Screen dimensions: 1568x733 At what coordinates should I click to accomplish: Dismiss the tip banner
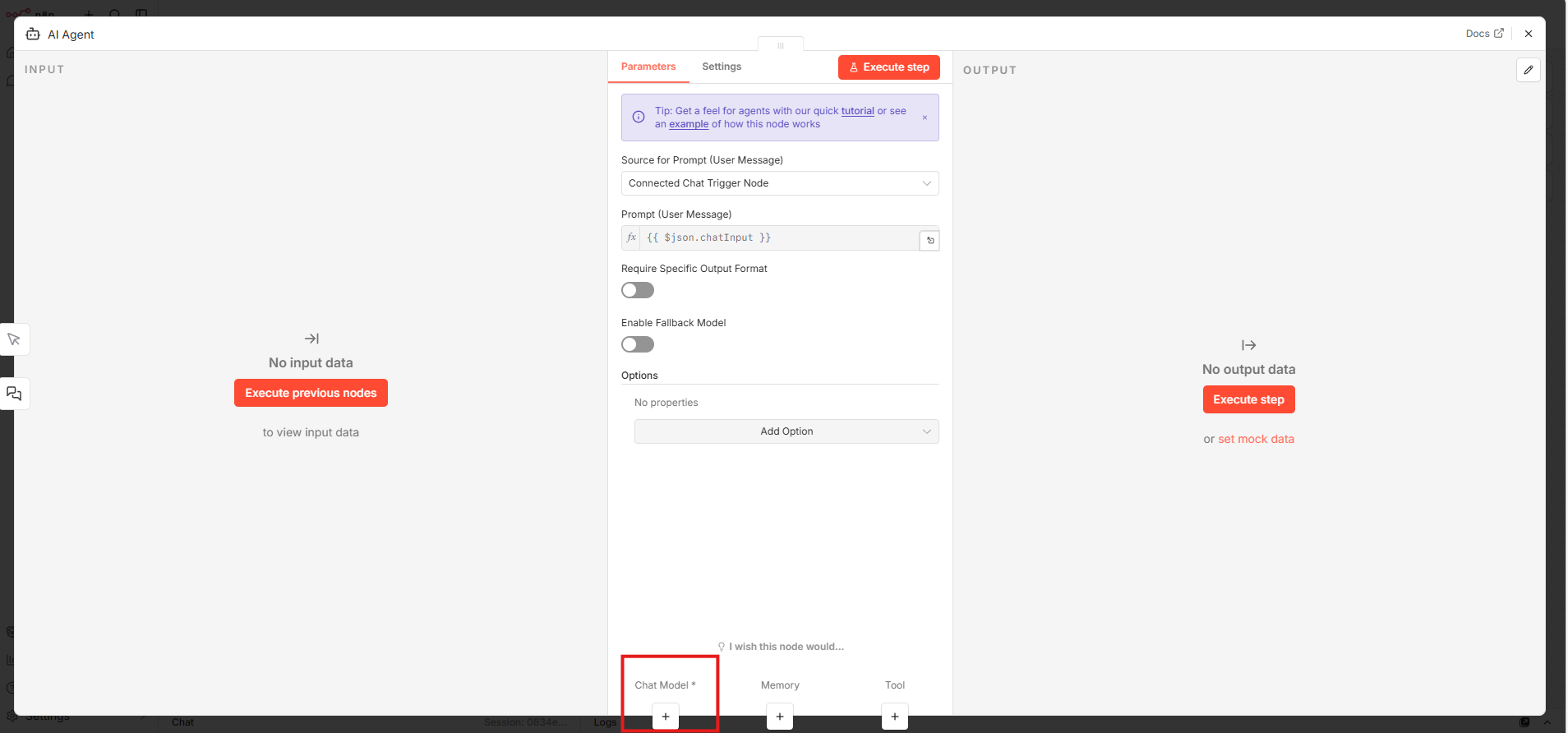[x=925, y=118]
